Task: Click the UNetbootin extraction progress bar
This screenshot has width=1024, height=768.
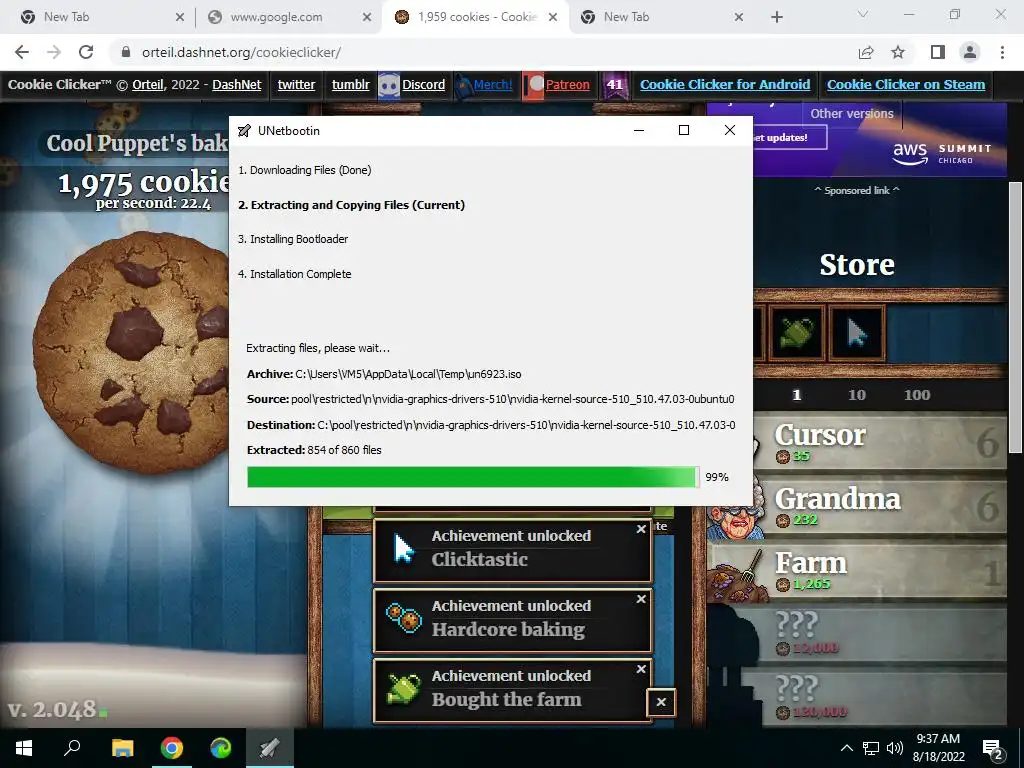Action: [x=473, y=477]
